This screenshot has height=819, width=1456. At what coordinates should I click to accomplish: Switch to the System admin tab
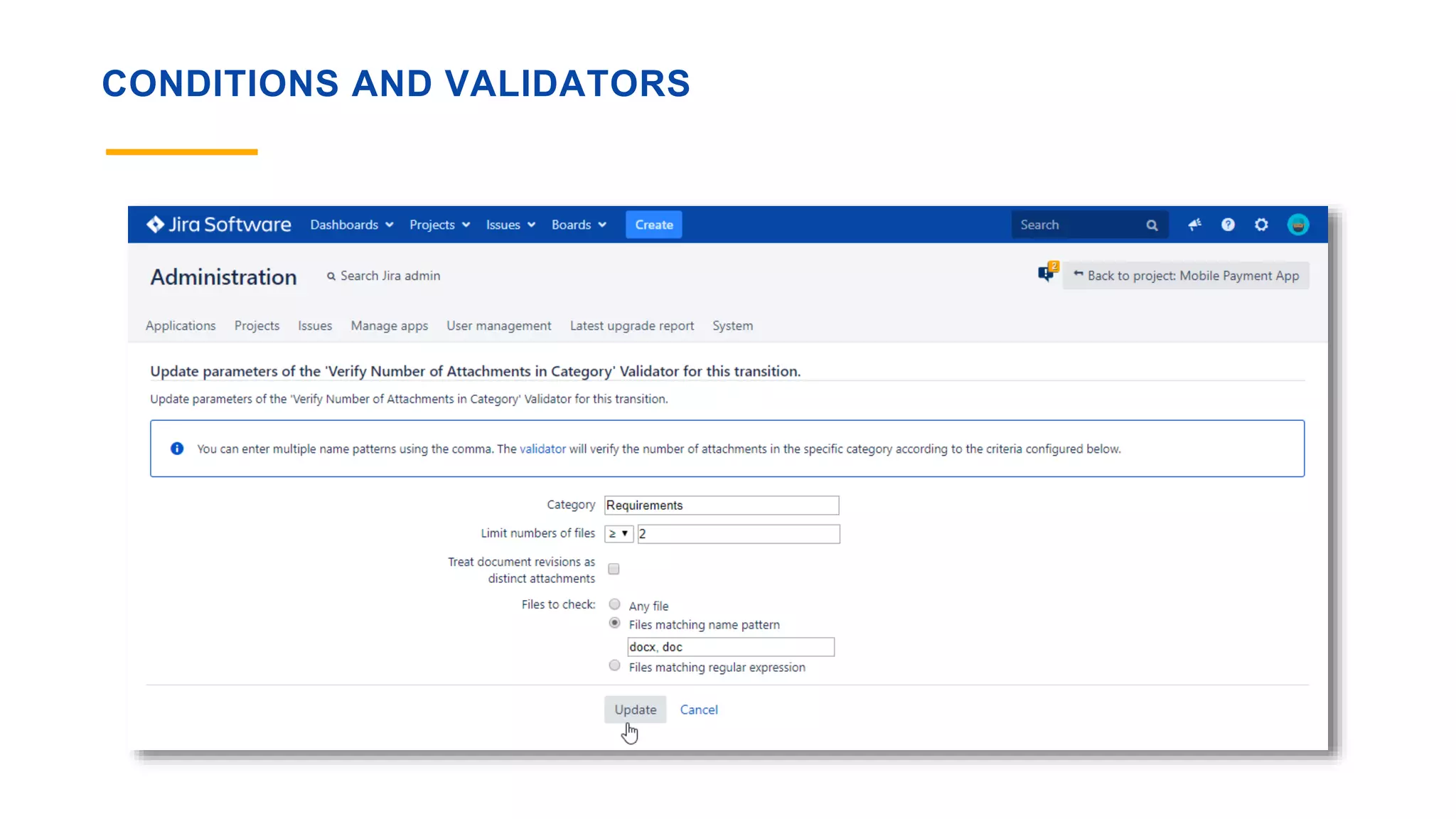pos(733,326)
